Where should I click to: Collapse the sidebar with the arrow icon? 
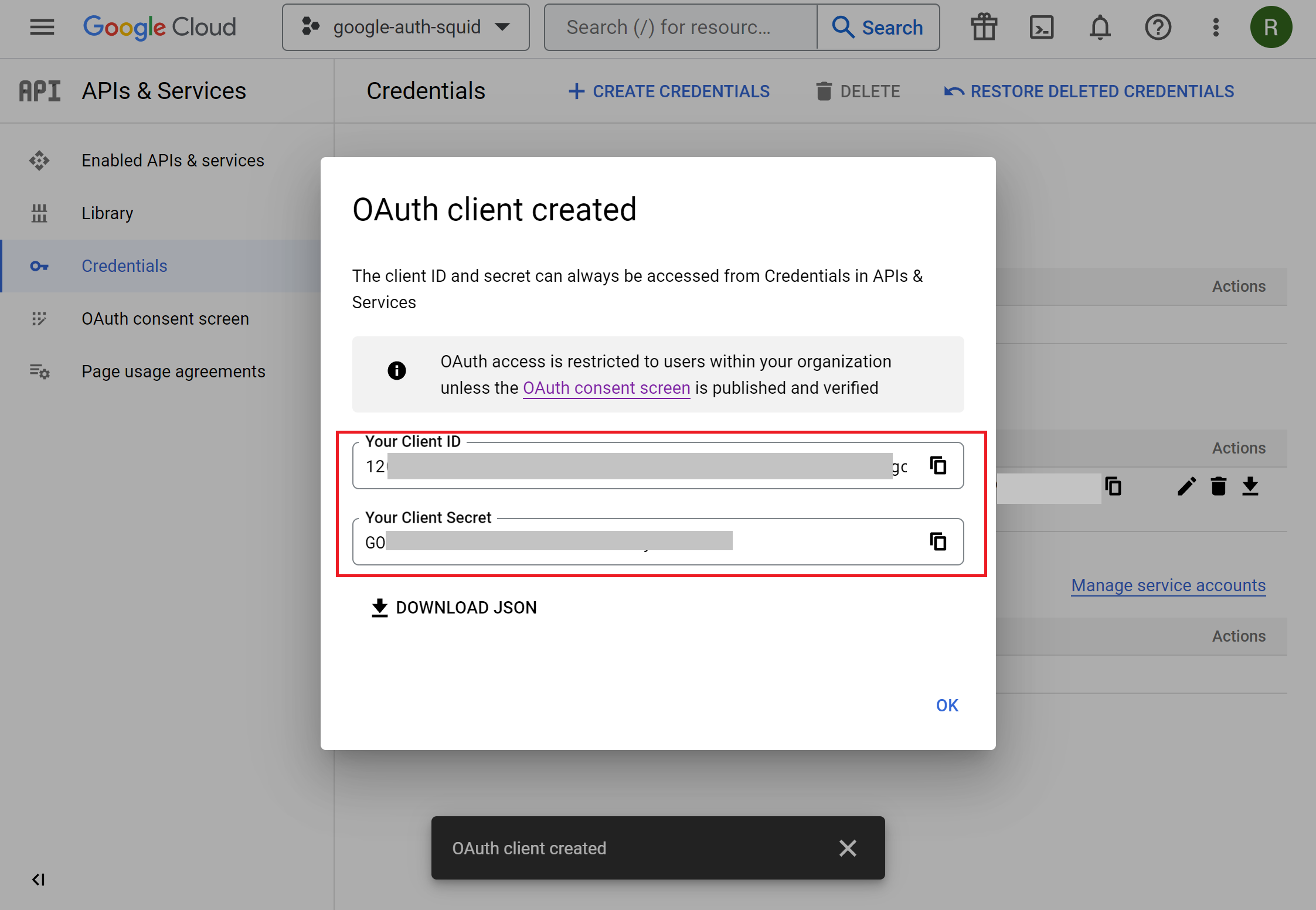point(39,880)
